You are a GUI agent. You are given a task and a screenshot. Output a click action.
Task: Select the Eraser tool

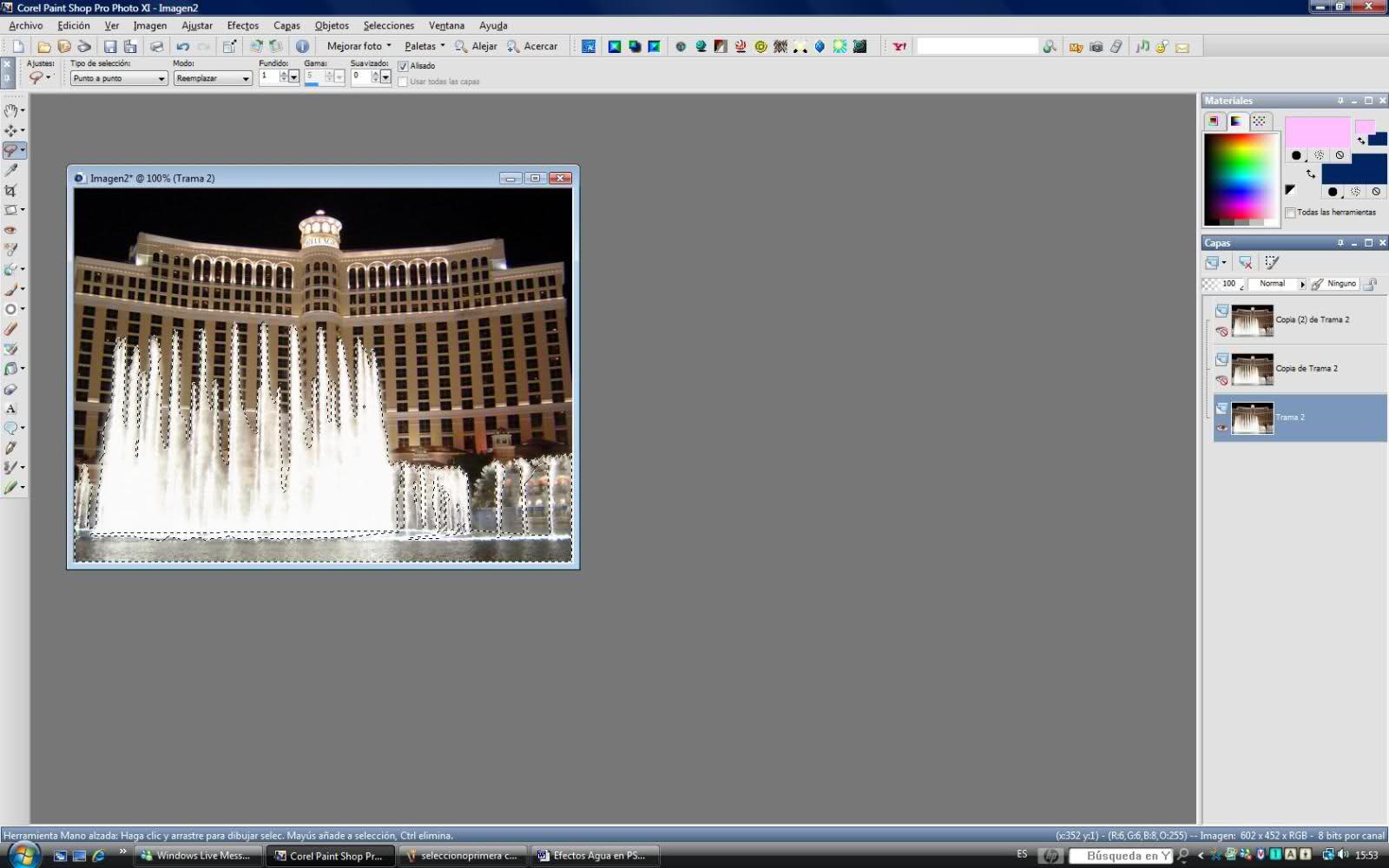coord(11,329)
